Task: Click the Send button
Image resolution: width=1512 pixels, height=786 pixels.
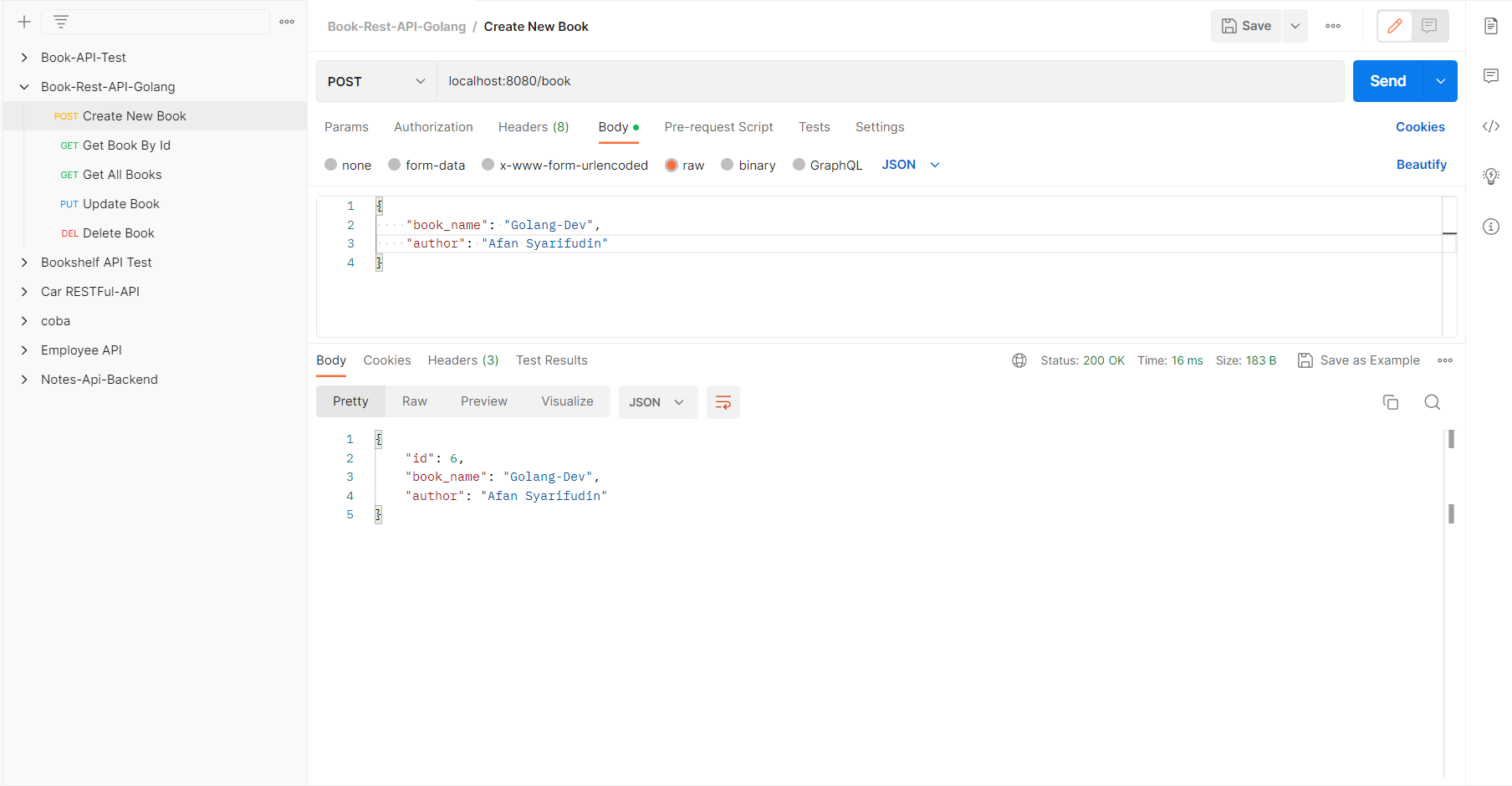Action: (x=1388, y=81)
